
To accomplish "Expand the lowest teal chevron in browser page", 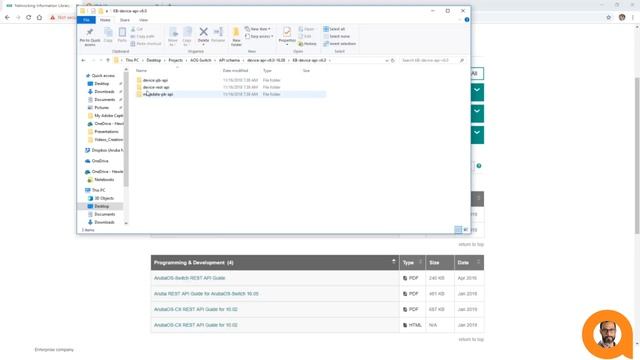I will point(477,133).
